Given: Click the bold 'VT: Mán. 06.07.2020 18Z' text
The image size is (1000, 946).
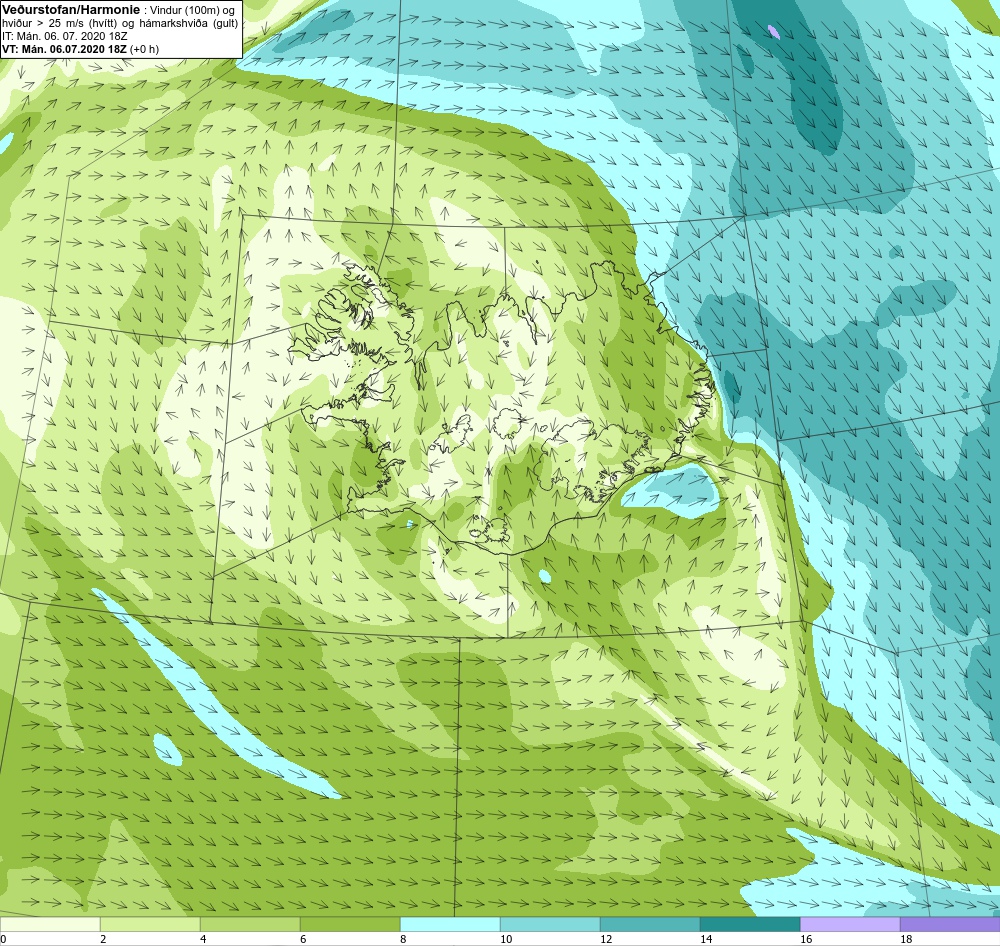Looking at the screenshot, I should pos(64,49).
